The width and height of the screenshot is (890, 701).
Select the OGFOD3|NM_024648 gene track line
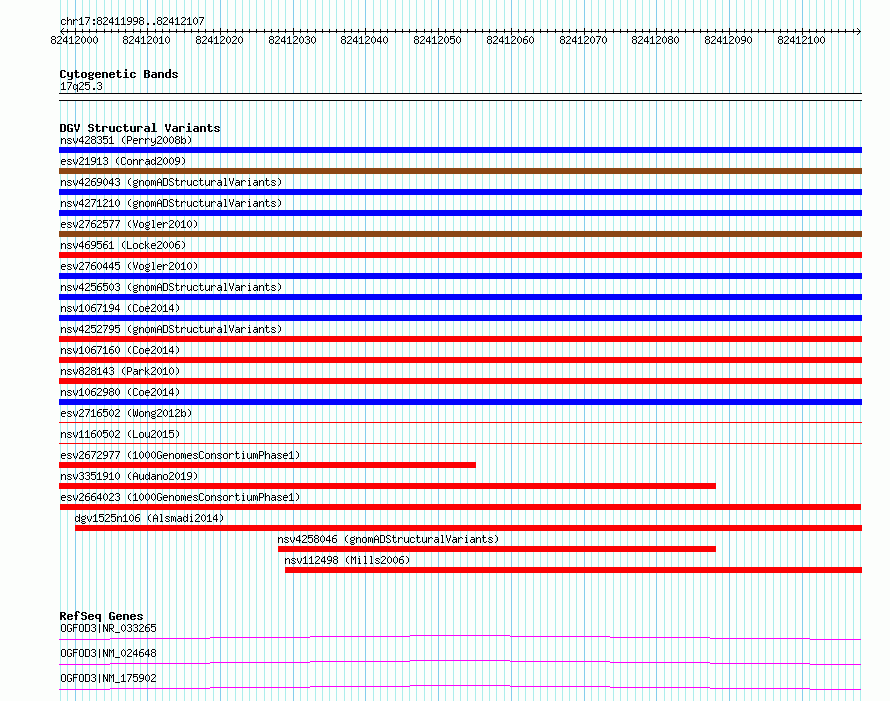pyautogui.click(x=460, y=663)
